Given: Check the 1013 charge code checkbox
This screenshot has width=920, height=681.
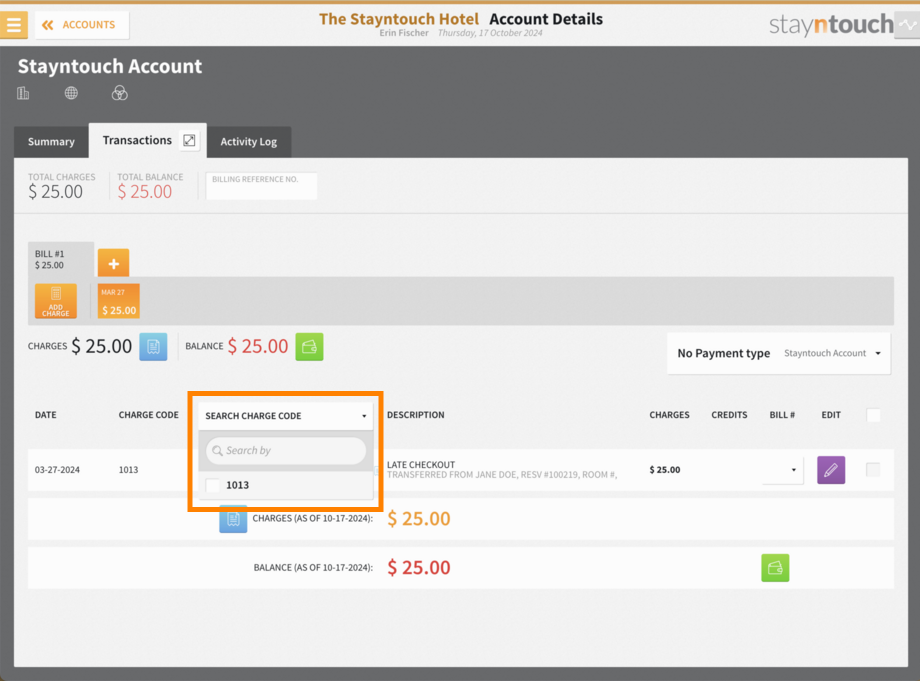Looking at the screenshot, I should point(212,485).
